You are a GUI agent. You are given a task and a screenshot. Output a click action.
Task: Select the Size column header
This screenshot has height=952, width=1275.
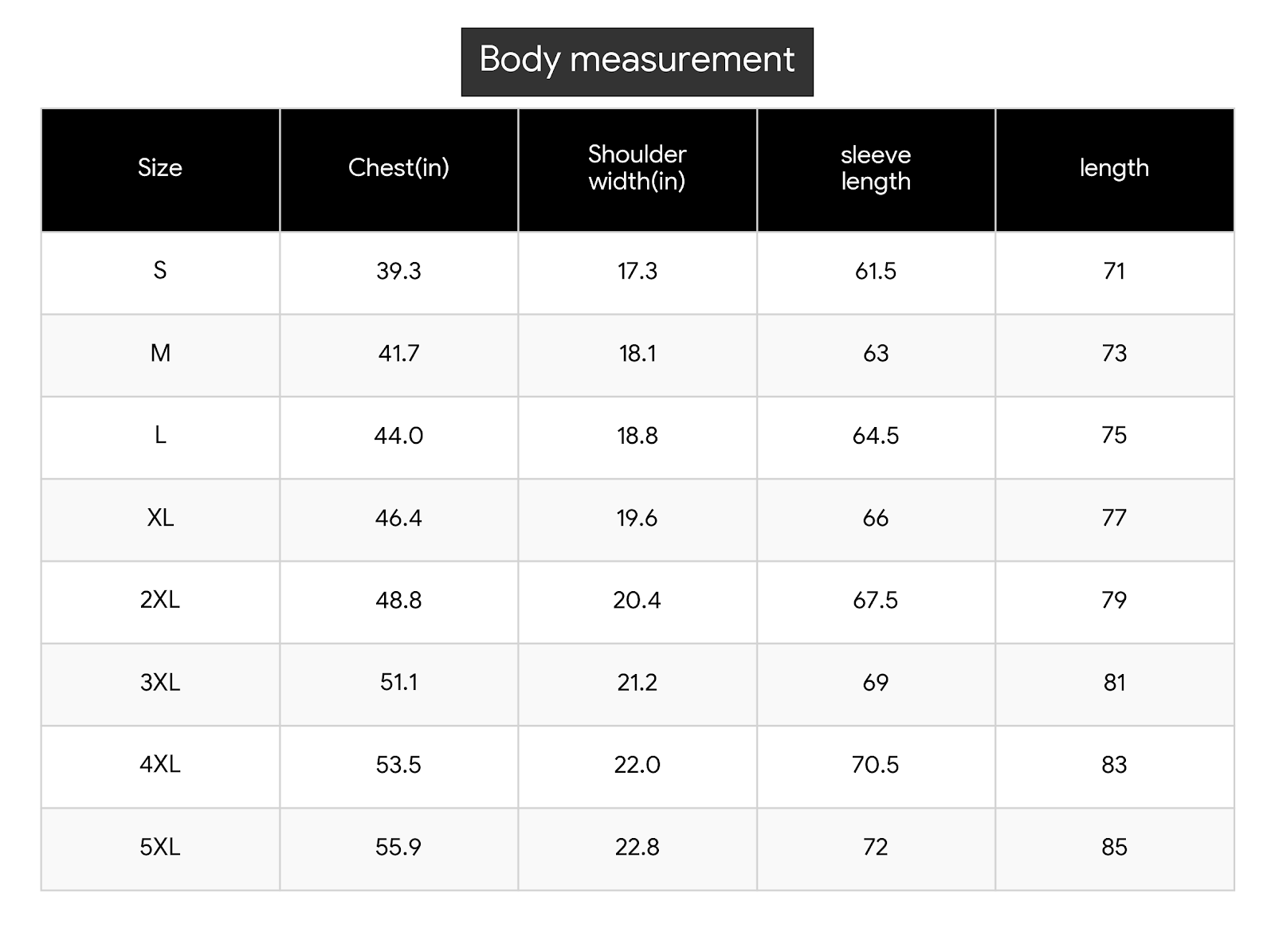pyautogui.click(x=160, y=170)
